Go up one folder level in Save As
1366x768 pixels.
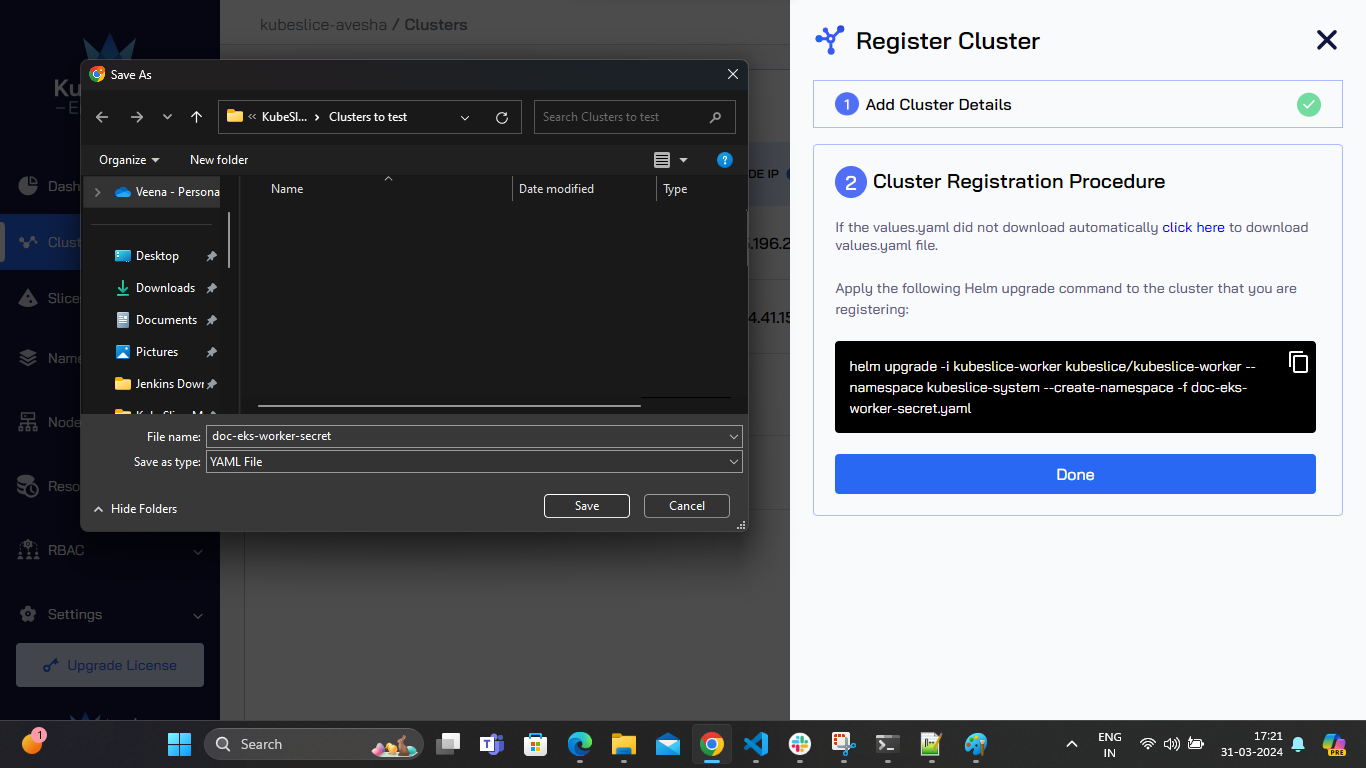click(196, 117)
